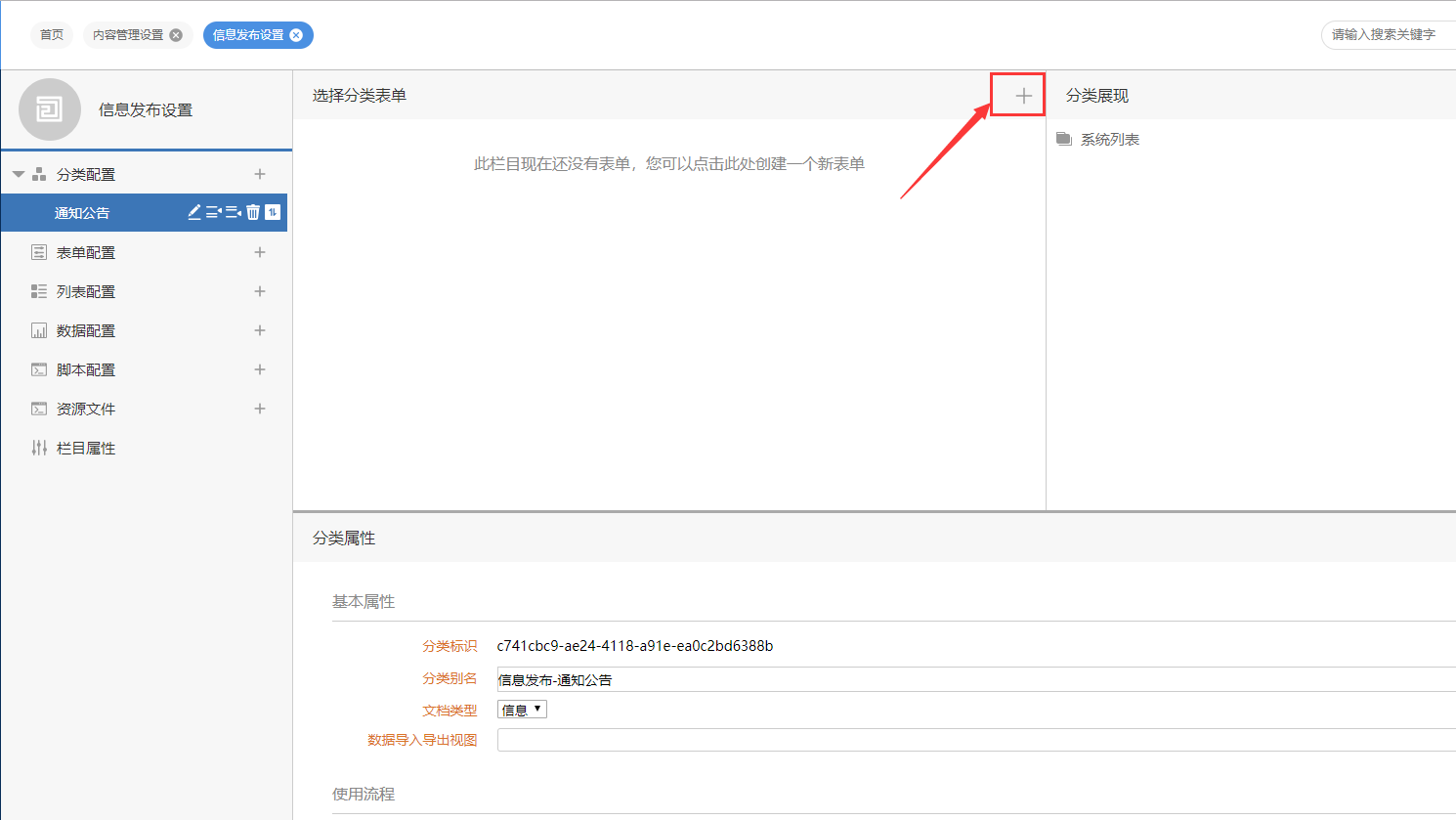Add a new form via 选择分类表单 plus
The height and width of the screenshot is (820, 1456).
[x=1023, y=96]
